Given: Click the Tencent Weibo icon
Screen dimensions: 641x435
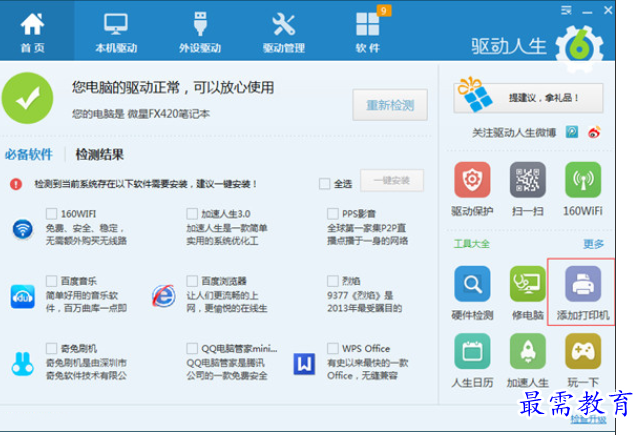Looking at the screenshot, I should tap(572, 132).
